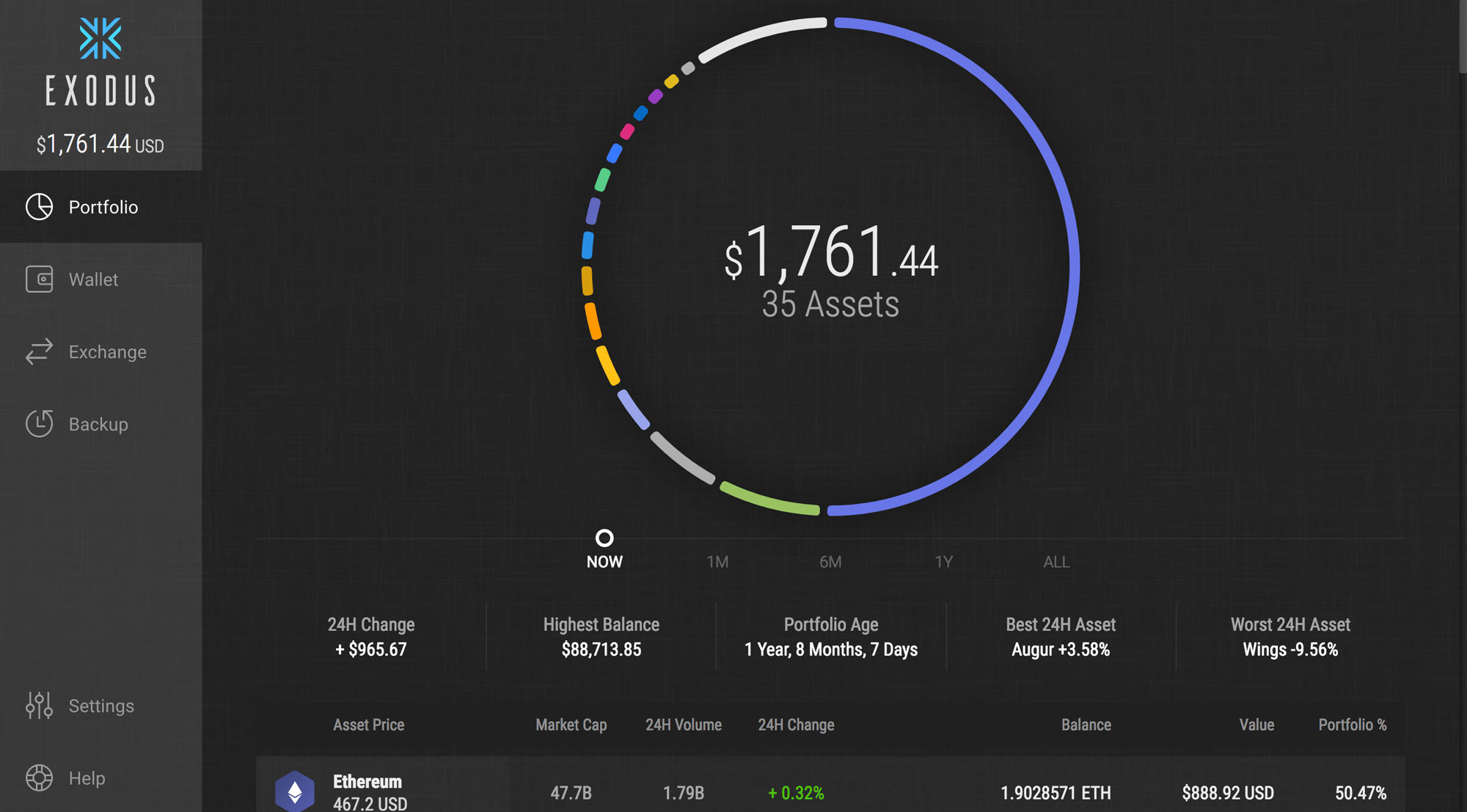Click the Ethereum 24H volume "1.79B"
The image size is (1467, 812).
tap(684, 793)
